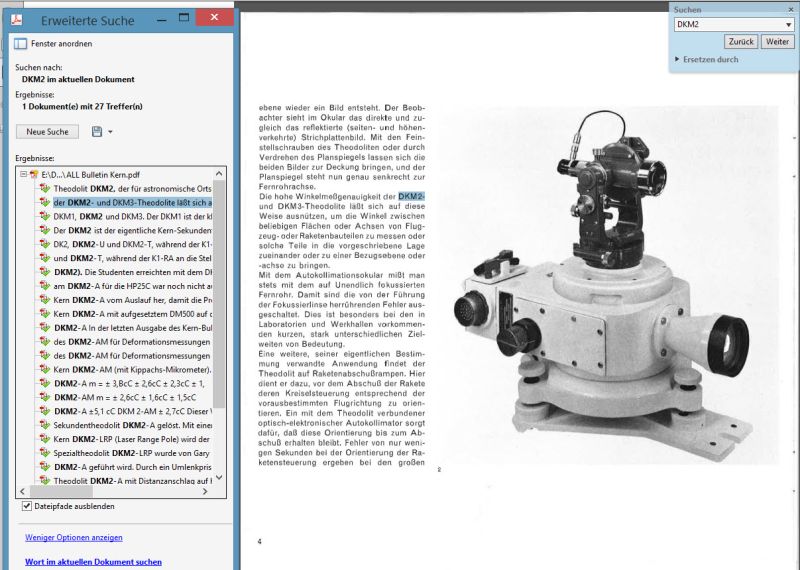Screen dimensions: 800x570
Task: Click result icon beside 'am DKM2-A für die HP25C'
Action: click(x=45, y=286)
